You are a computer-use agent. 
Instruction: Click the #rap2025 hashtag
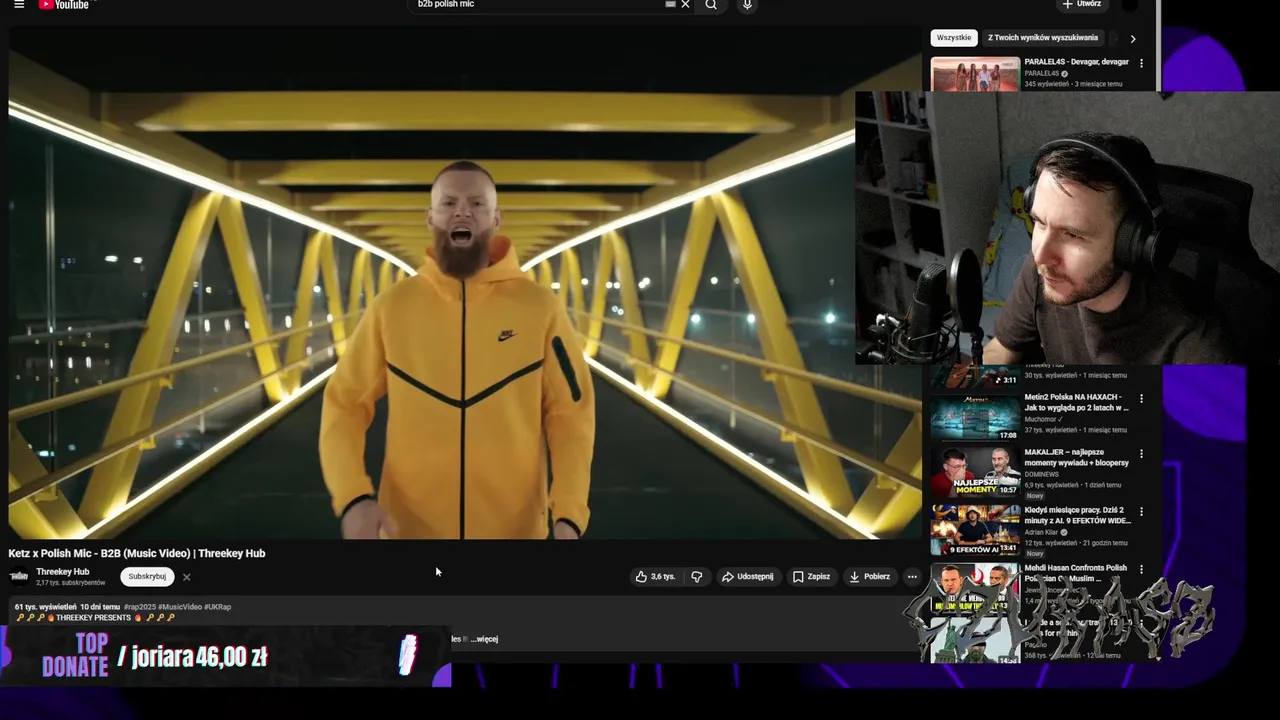[139, 607]
